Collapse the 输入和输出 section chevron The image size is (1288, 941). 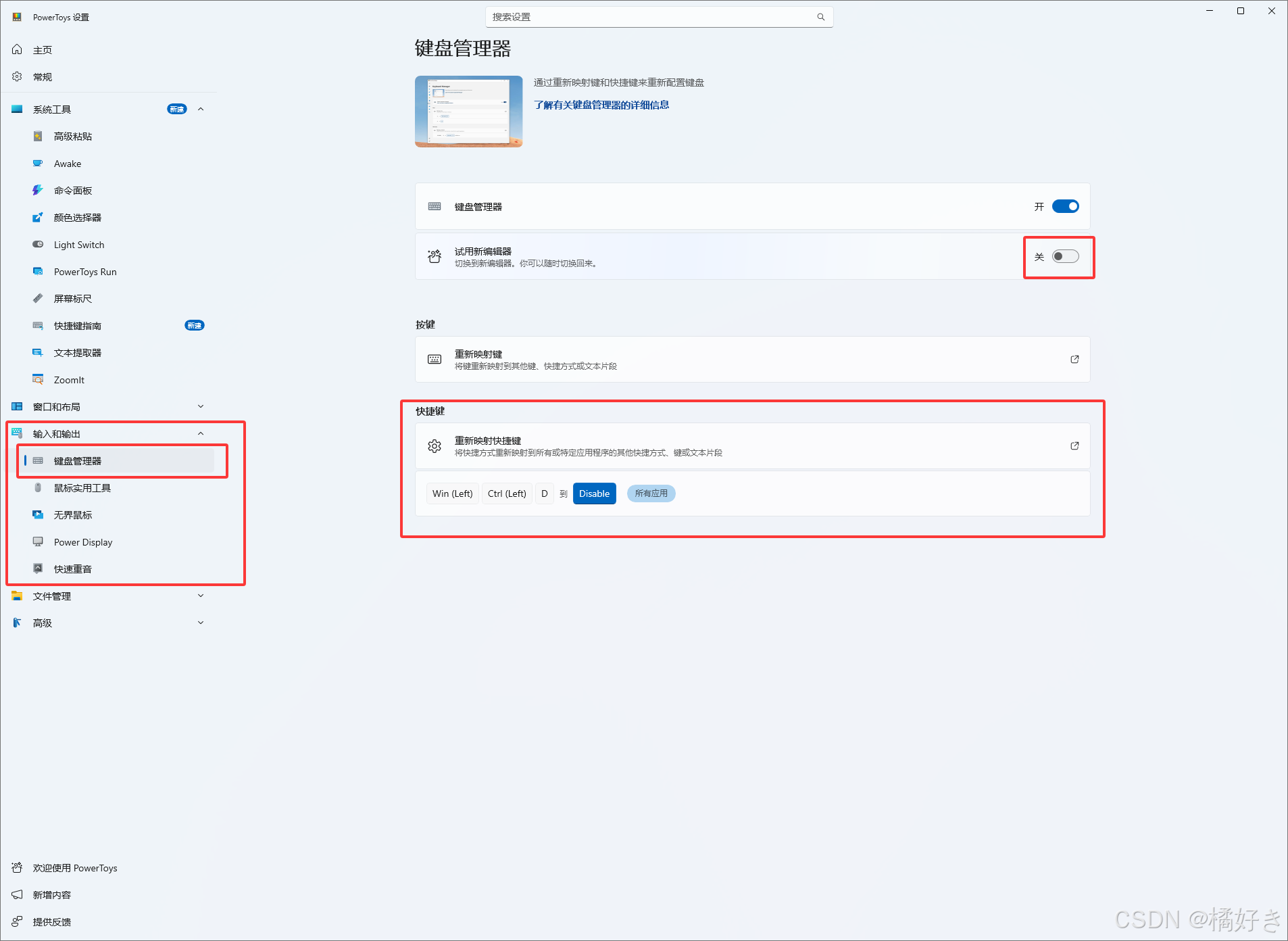(201, 433)
